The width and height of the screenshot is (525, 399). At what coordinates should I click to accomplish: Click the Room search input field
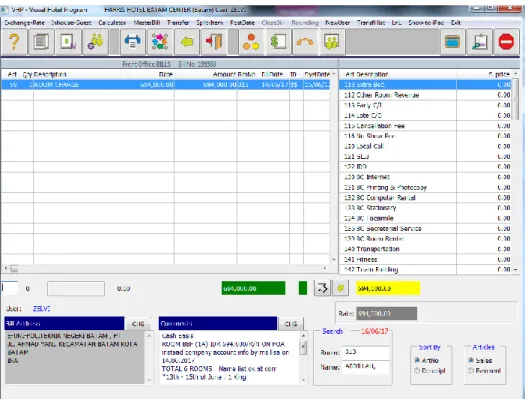[x=365, y=352]
